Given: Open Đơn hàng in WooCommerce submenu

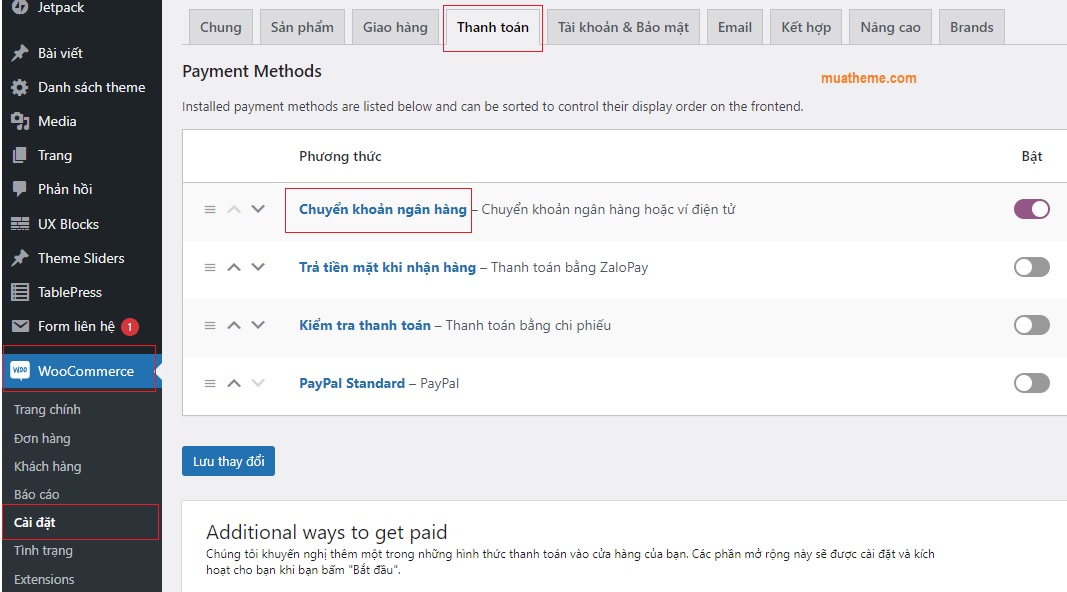Looking at the screenshot, I should pyautogui.click(x=42, y=438).
